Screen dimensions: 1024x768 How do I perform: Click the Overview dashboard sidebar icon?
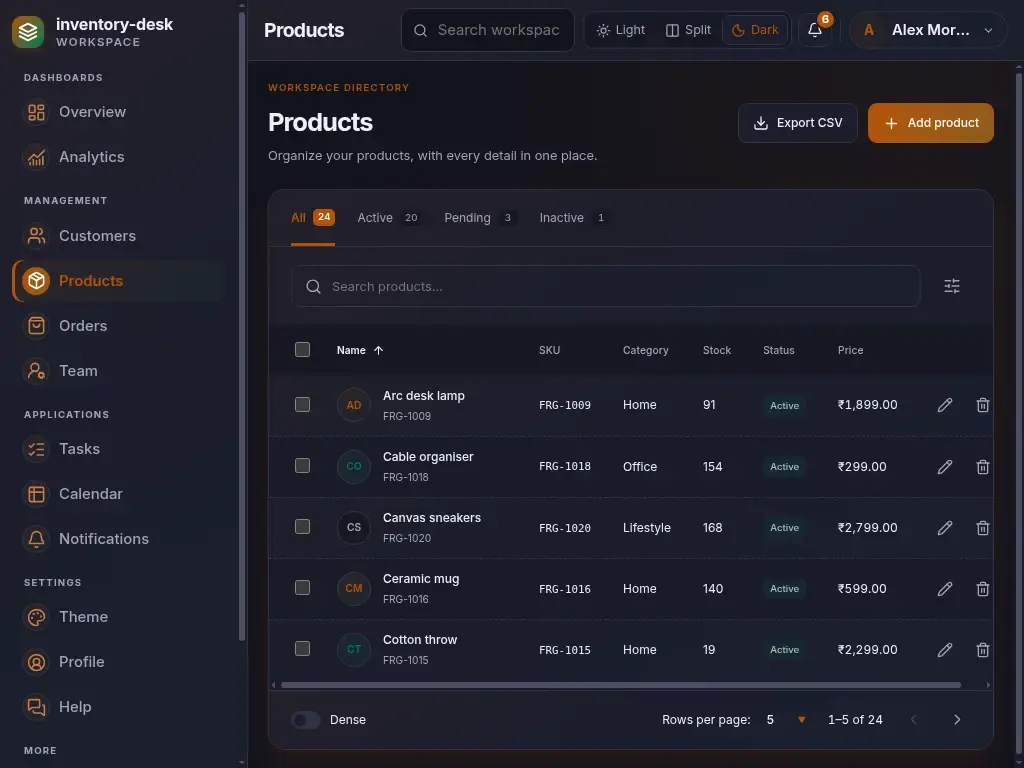tap(37, 112)
